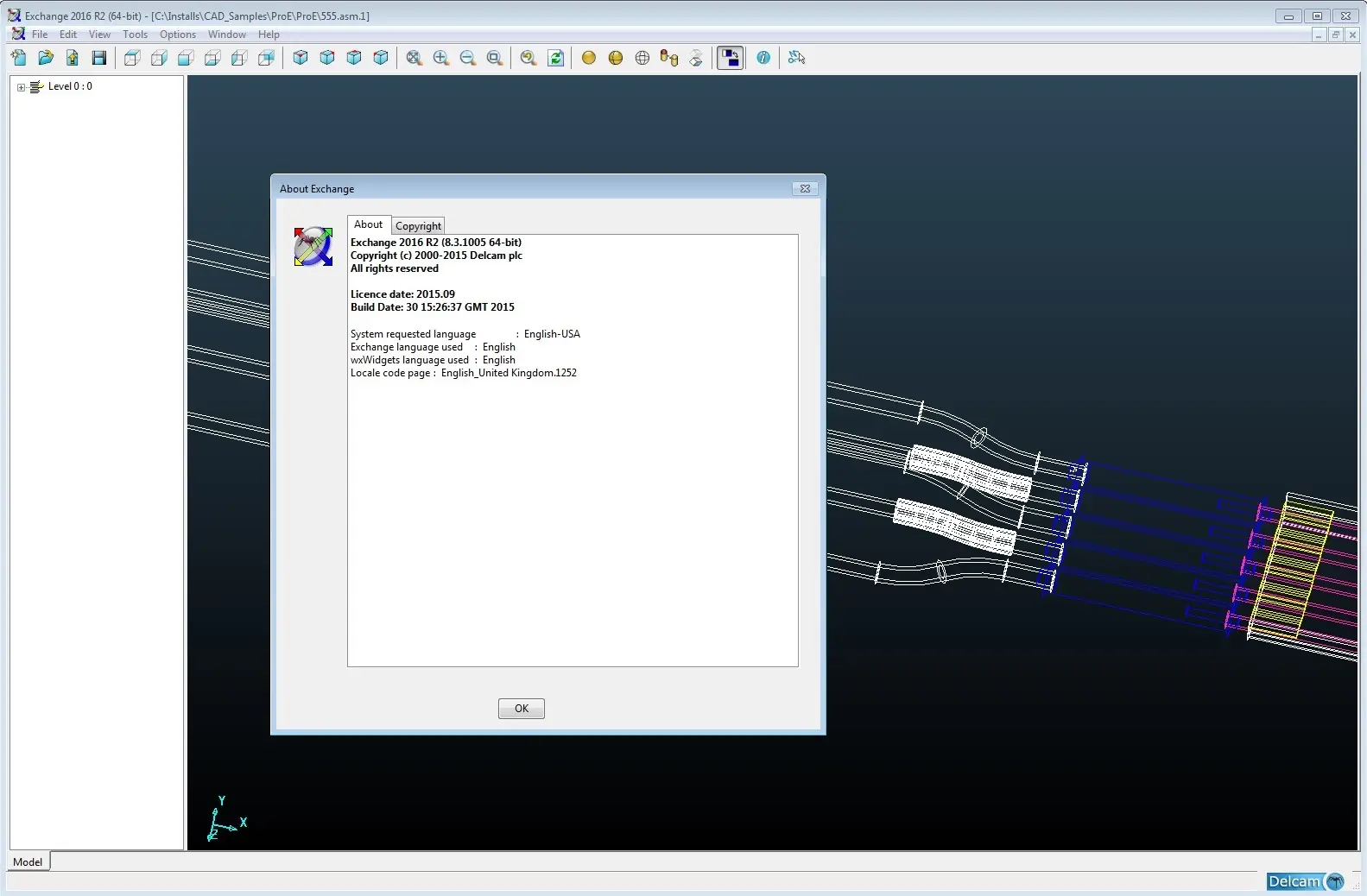1367x896 pixels.
Task: Select the solid shaded sphere icon
Action: click(589, 58)
